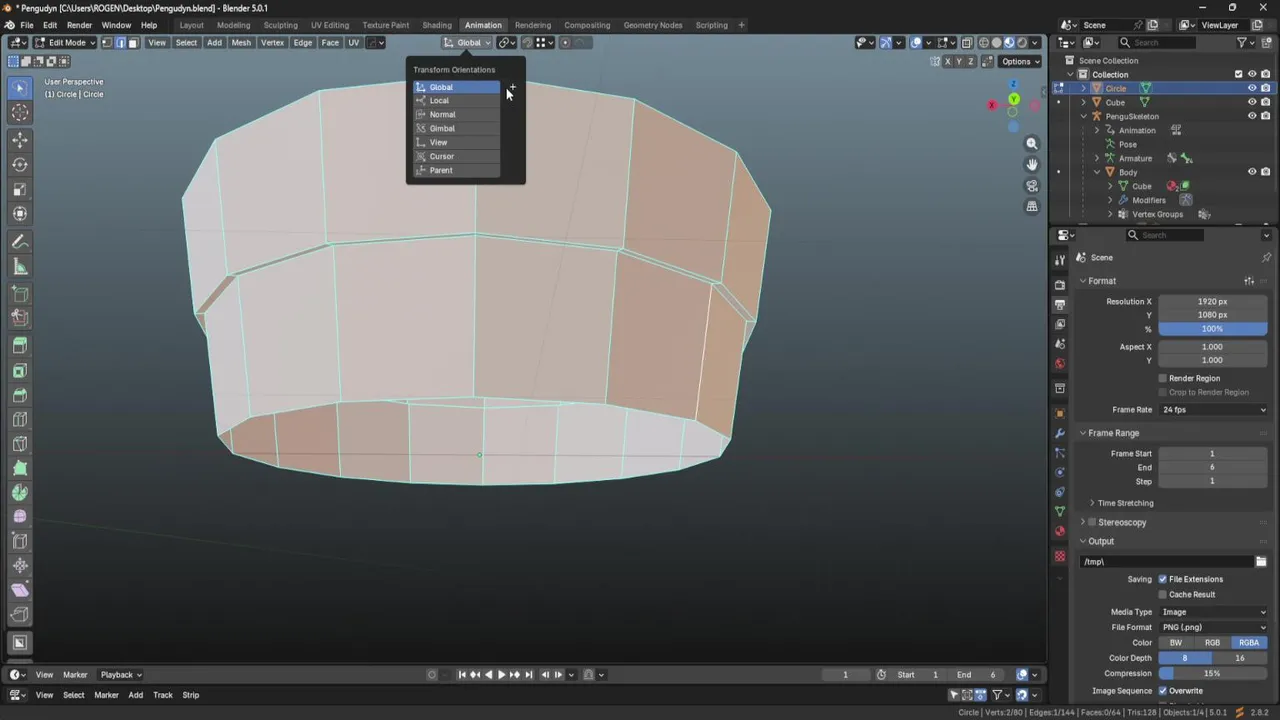Toggle X-ray view
Screen dimensions: 1280x720
click(966, 43)
